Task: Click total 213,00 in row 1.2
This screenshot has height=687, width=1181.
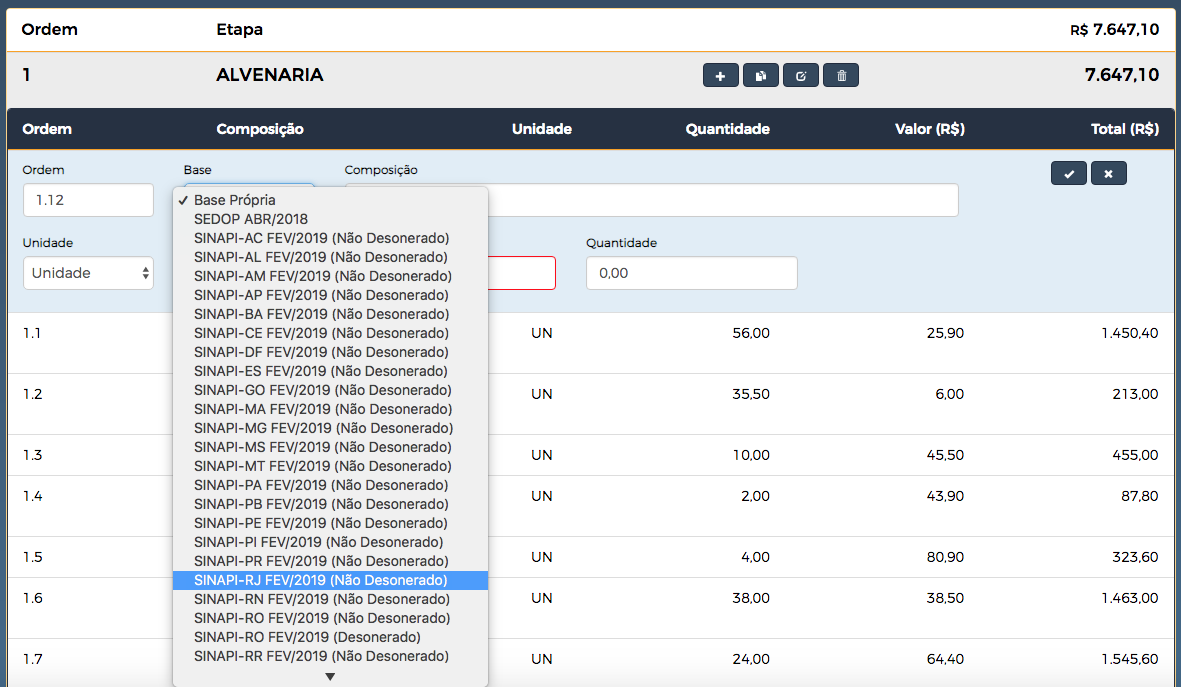Action: (1135, 394)
